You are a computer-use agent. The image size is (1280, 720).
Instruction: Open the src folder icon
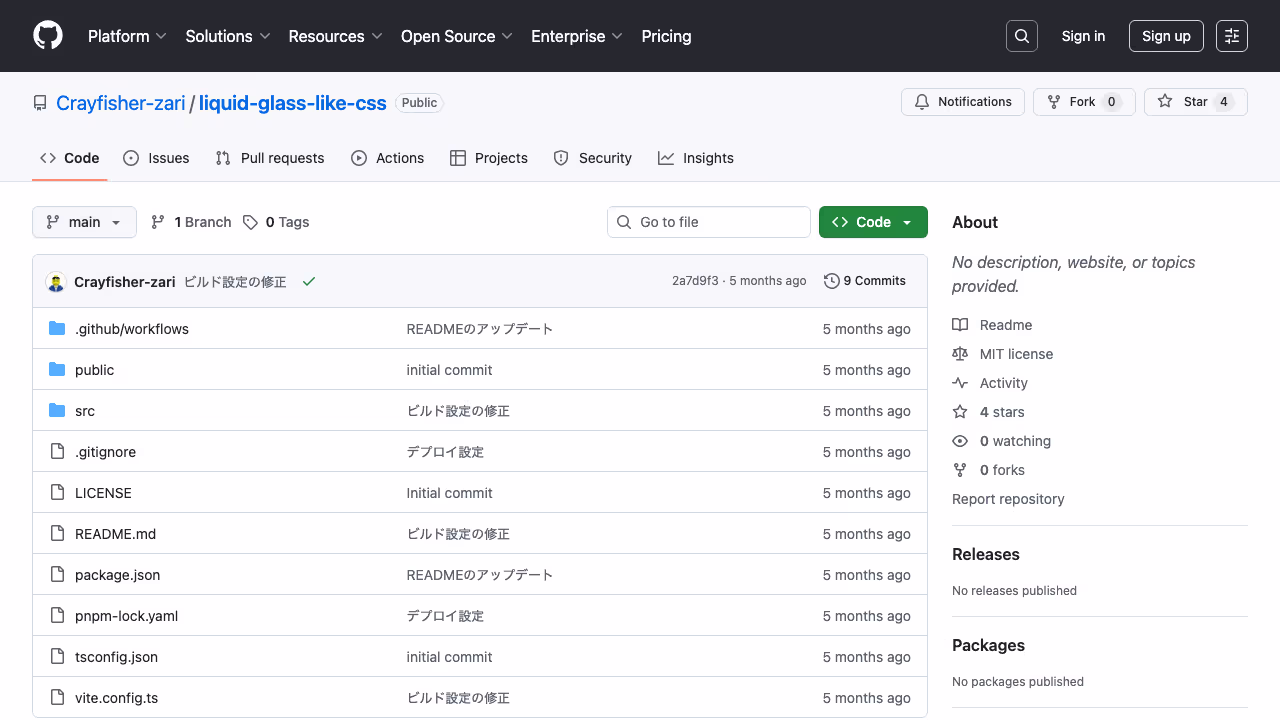[57, 410]
